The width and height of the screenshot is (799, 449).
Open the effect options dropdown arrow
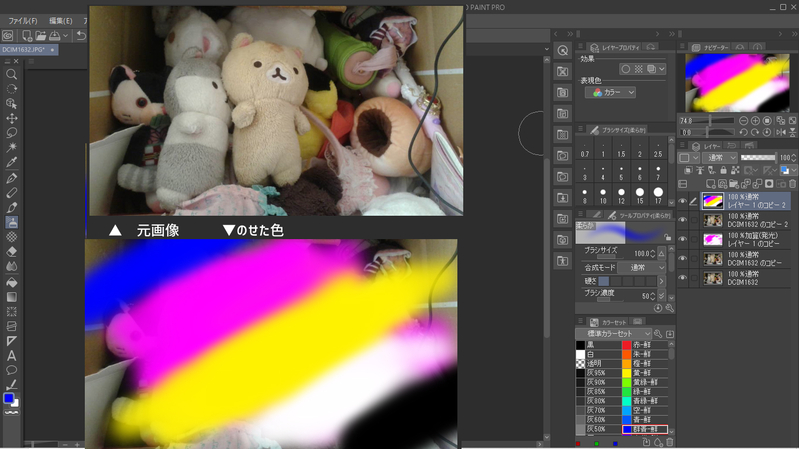662,69
